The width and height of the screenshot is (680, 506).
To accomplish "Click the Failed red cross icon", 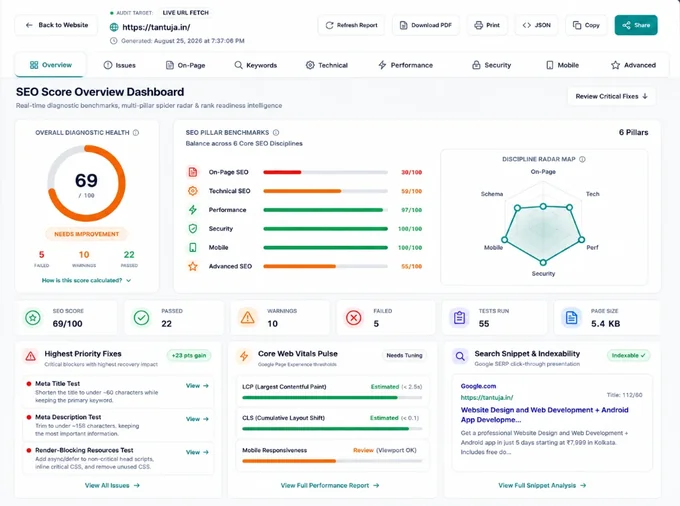I will pos(354,318).
